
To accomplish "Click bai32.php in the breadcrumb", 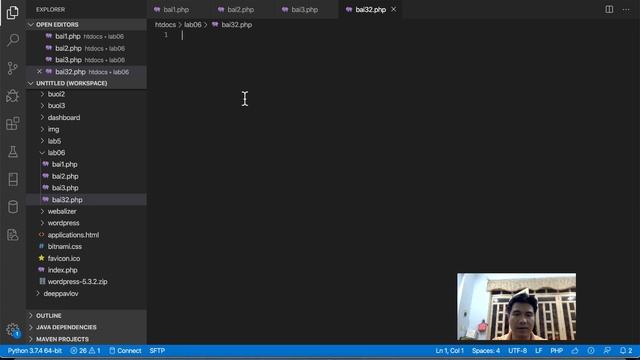I will pyautogui.click(x=236, y=25).
